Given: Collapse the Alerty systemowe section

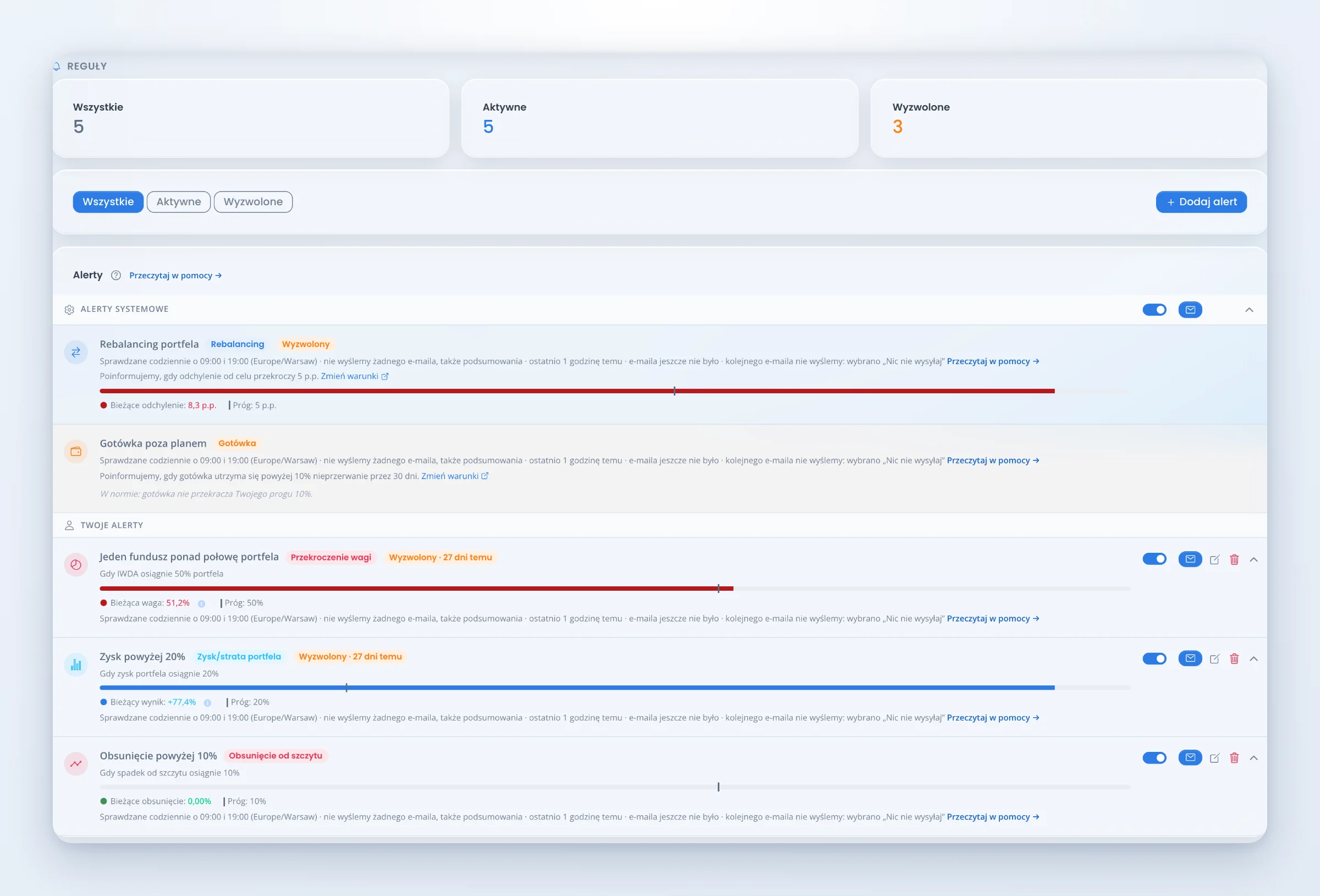Looking at the screenshot, I should point(1249,310).
